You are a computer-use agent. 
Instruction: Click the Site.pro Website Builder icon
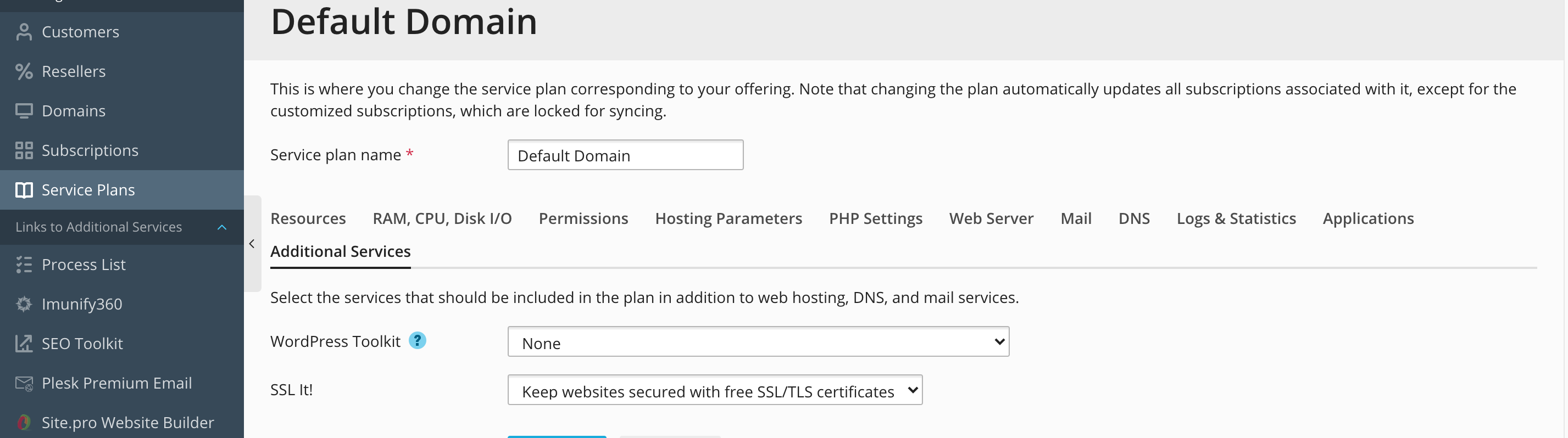coord(24,422)
